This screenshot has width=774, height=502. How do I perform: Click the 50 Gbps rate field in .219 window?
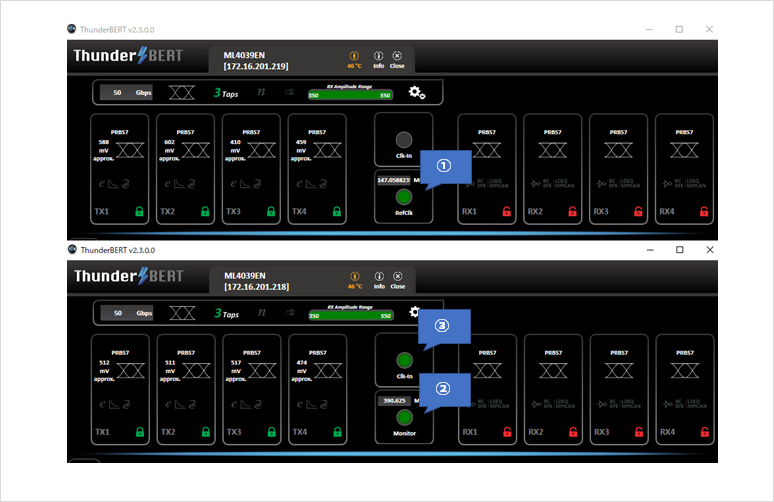126,92
